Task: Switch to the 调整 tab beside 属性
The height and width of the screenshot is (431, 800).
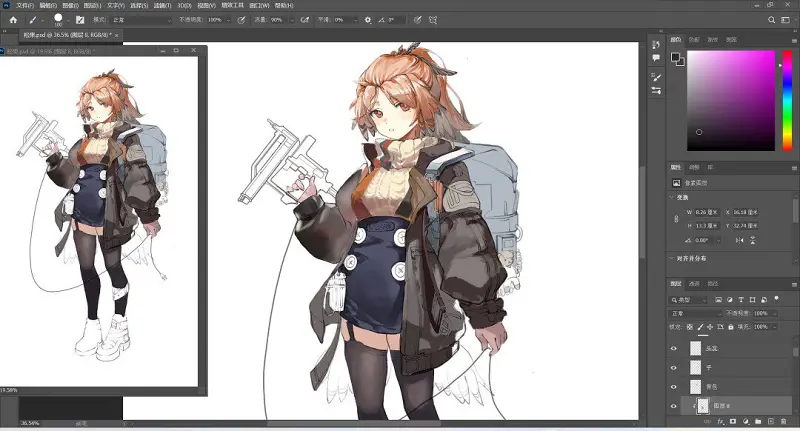Action: [x=694, y=167]
